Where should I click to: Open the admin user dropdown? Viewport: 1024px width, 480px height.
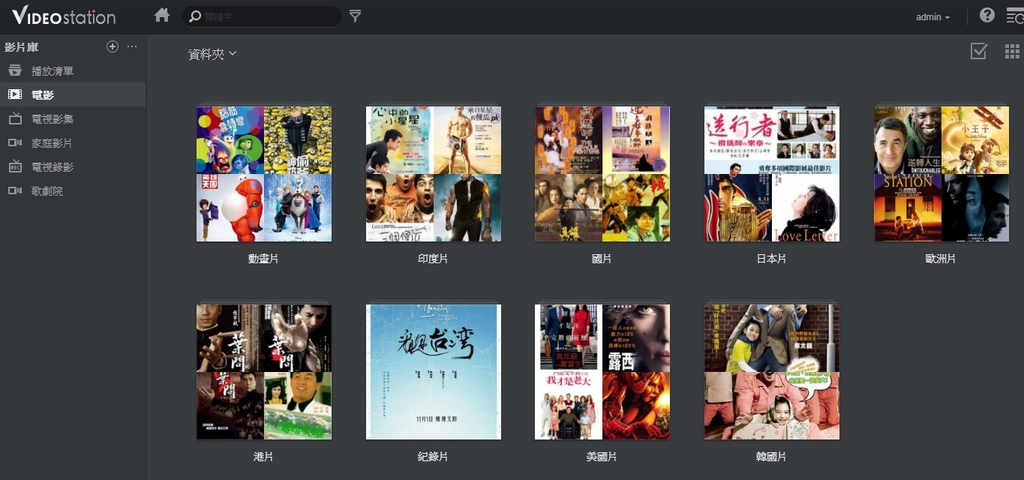933,17
